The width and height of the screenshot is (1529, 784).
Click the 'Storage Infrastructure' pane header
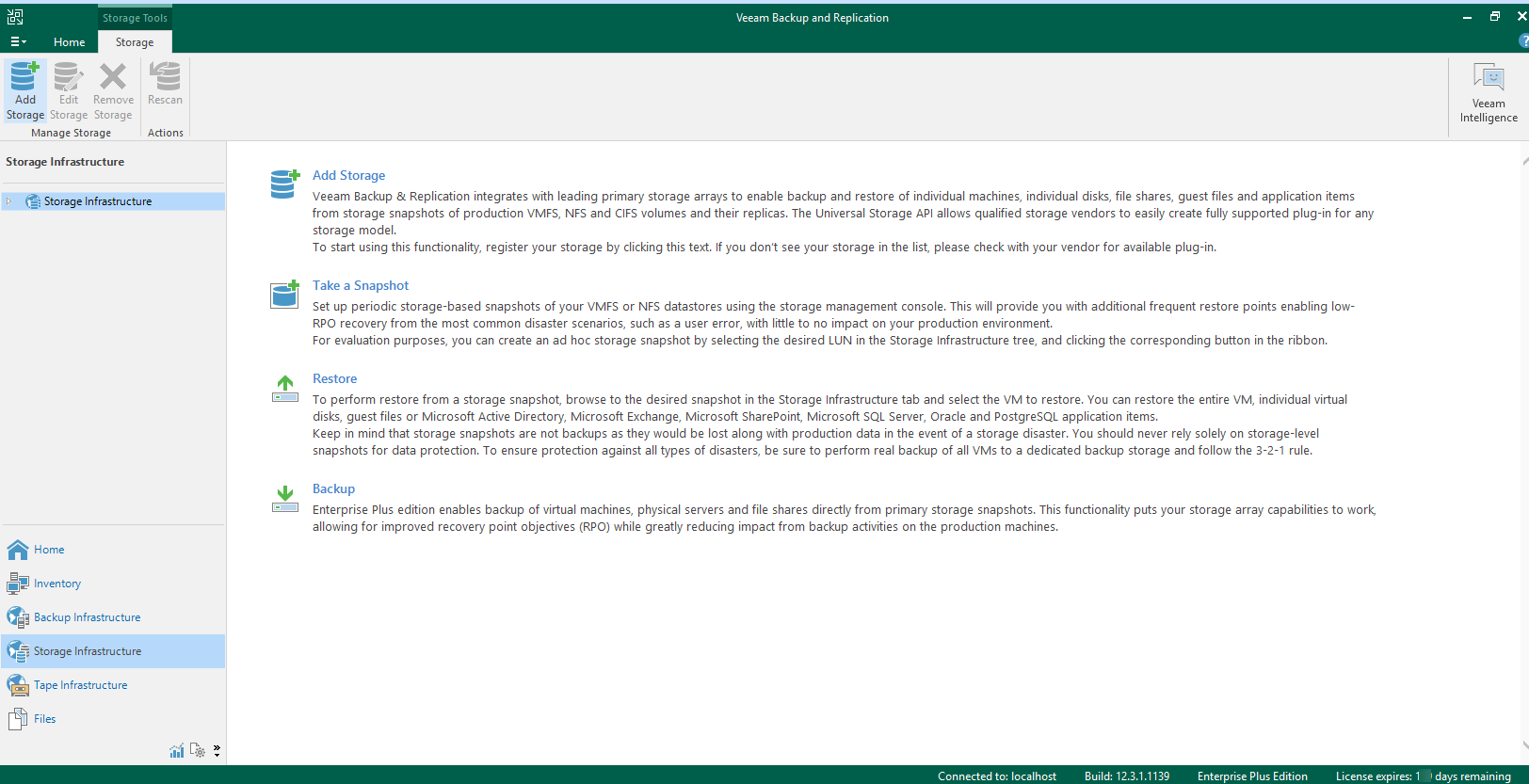[x=65, y=162]
